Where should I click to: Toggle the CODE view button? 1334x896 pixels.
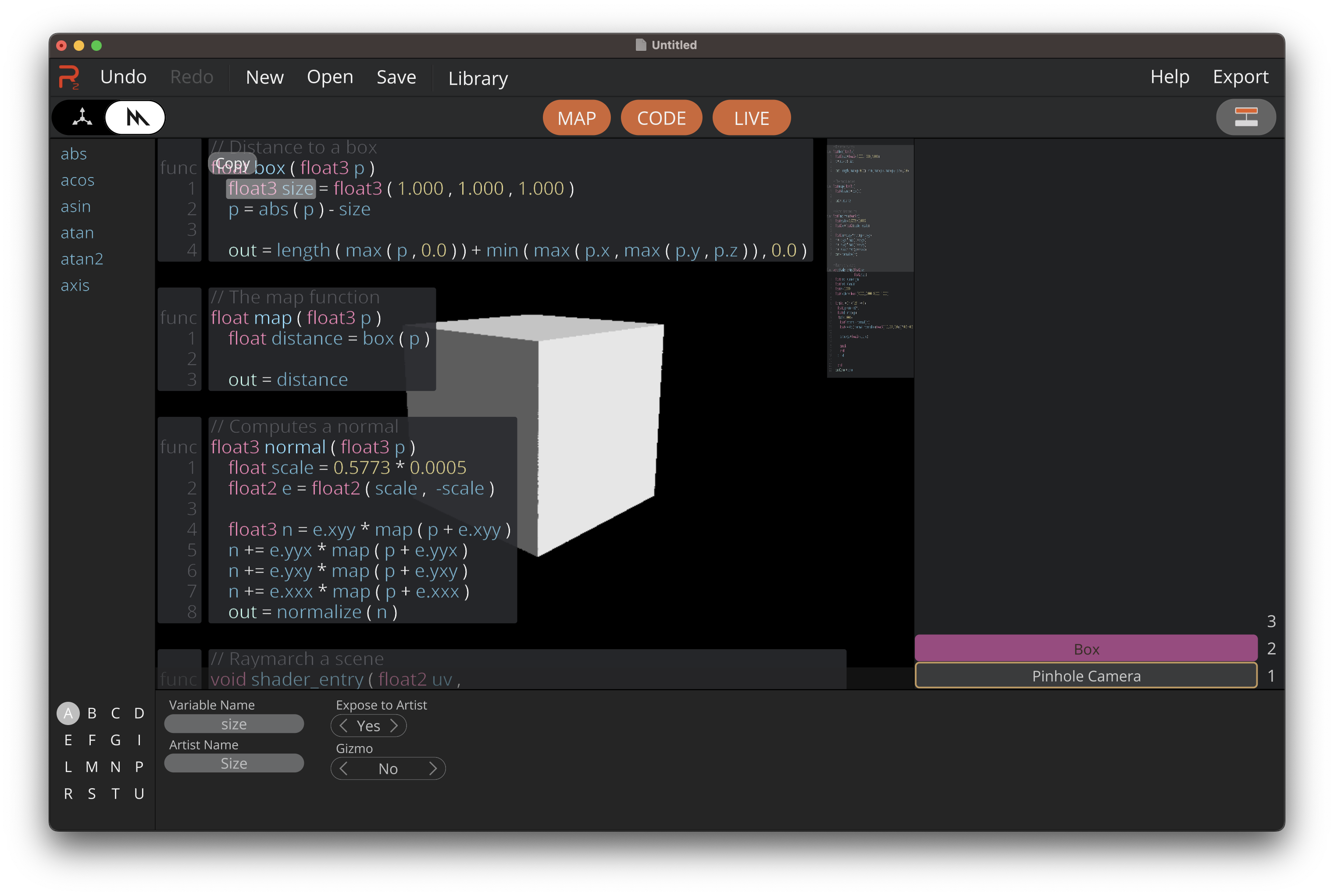[661, 118]
